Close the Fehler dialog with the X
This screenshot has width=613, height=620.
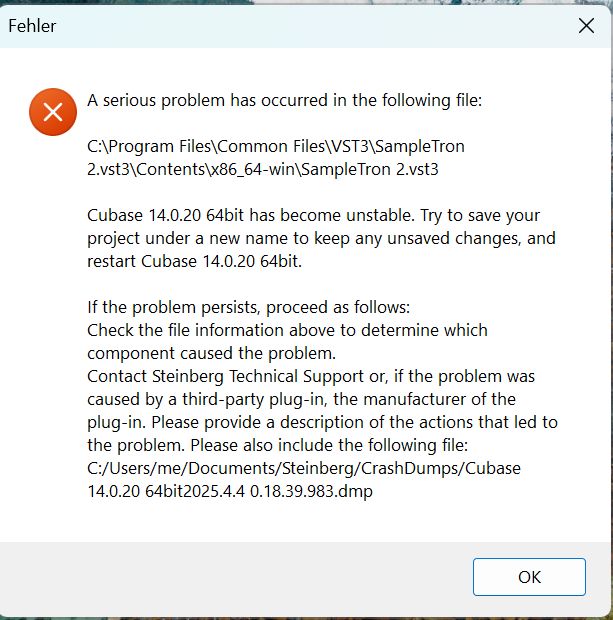587,26
